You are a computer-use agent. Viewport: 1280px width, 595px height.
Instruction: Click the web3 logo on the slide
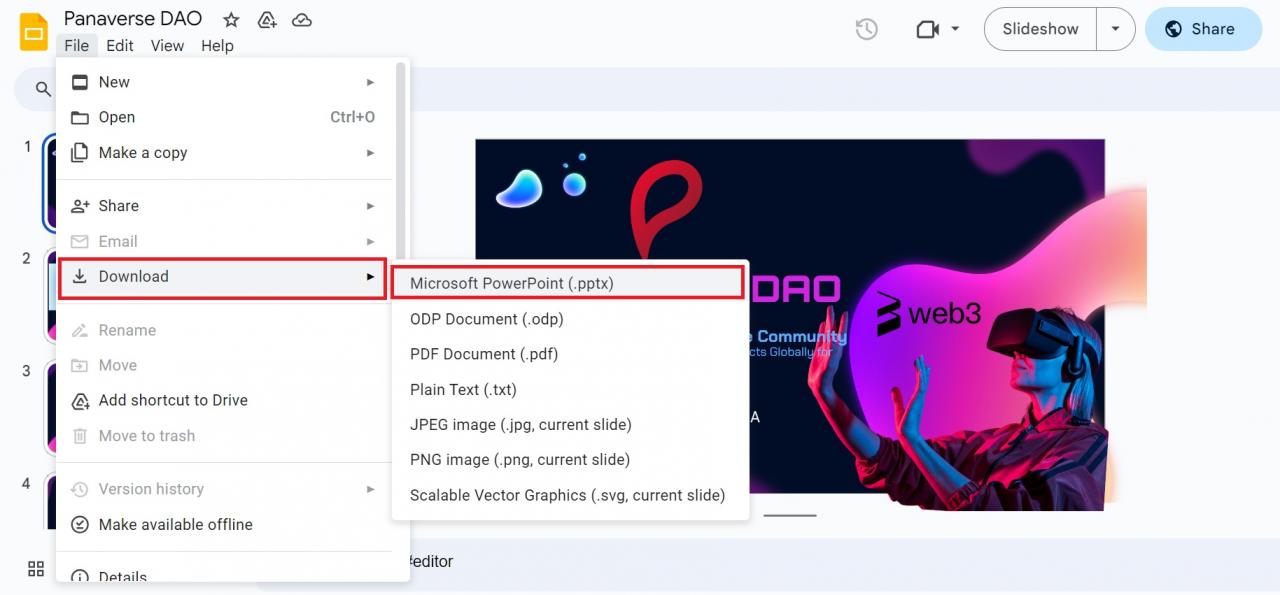click(929, 313)
